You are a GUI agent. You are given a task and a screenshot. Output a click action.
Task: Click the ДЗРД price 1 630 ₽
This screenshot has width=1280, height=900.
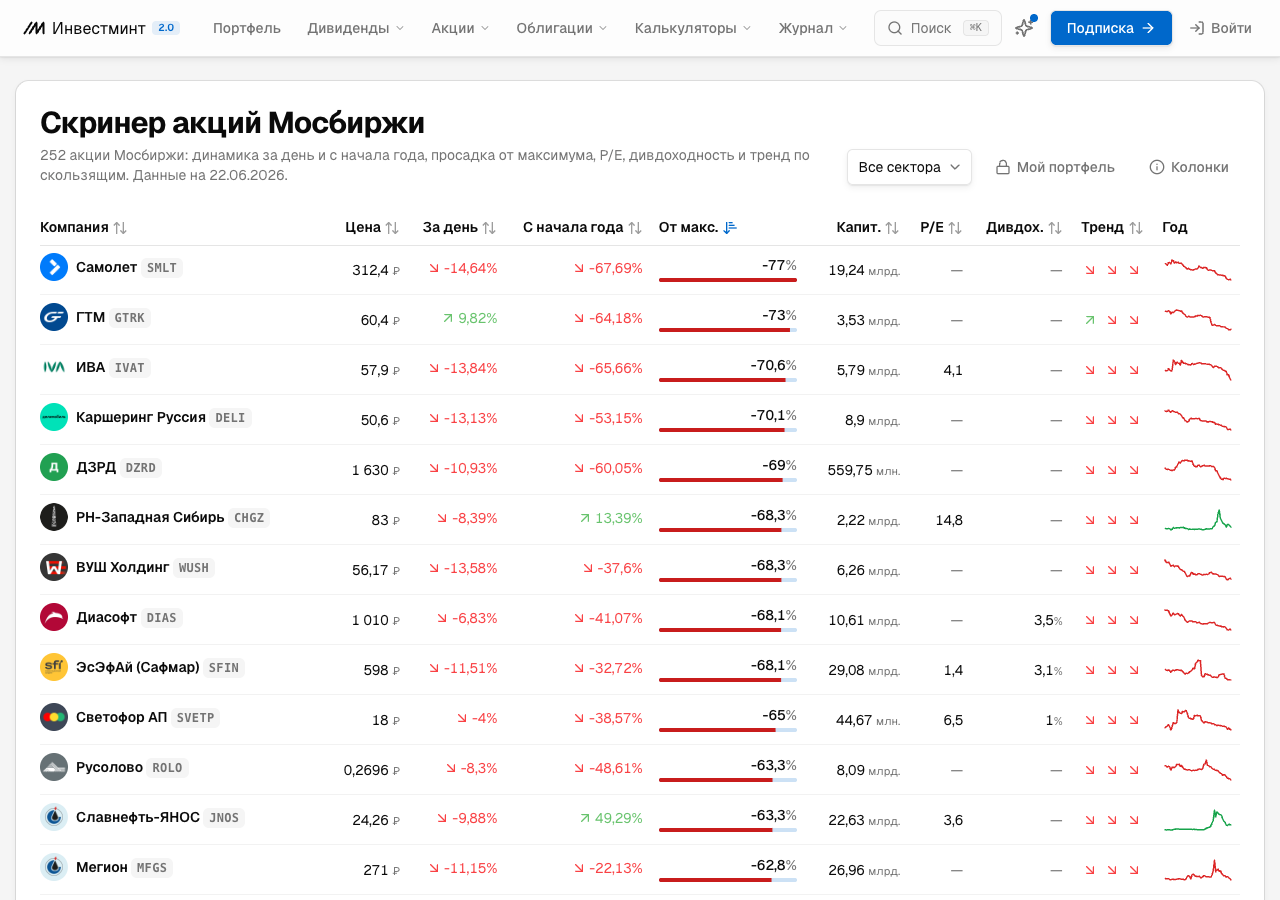tap(376, 469)
